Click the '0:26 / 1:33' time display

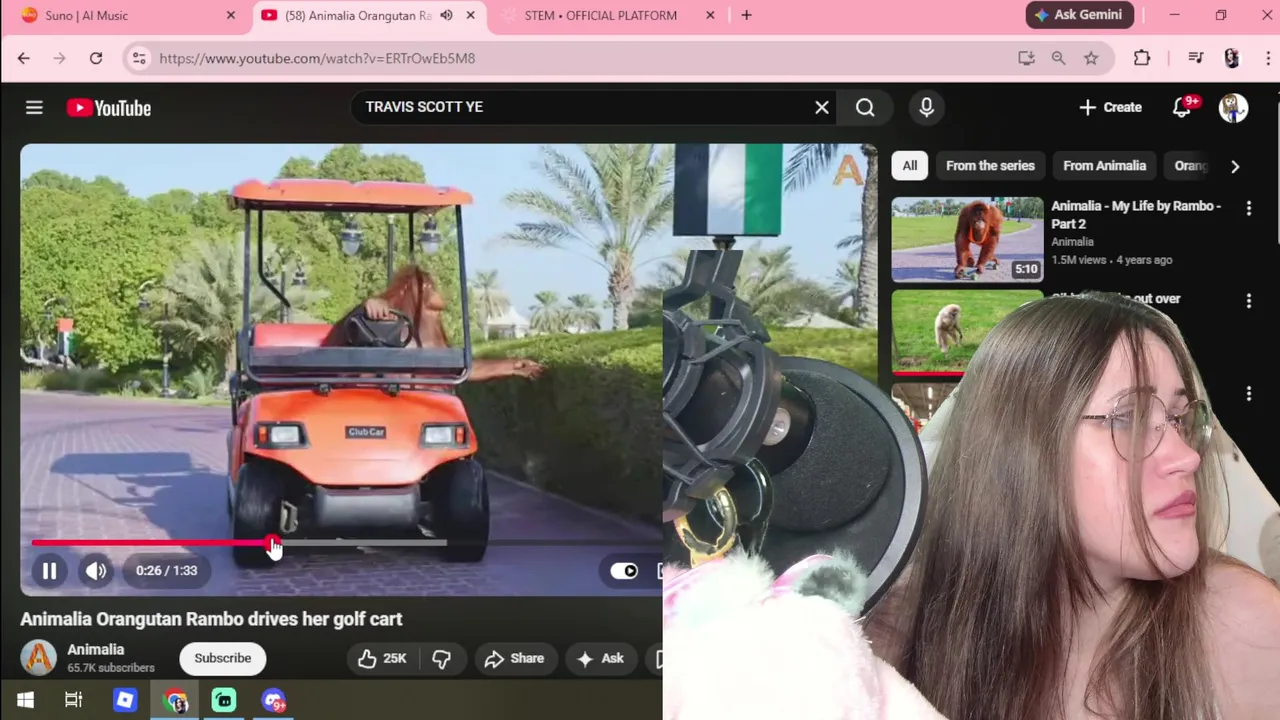click(166, 570)
